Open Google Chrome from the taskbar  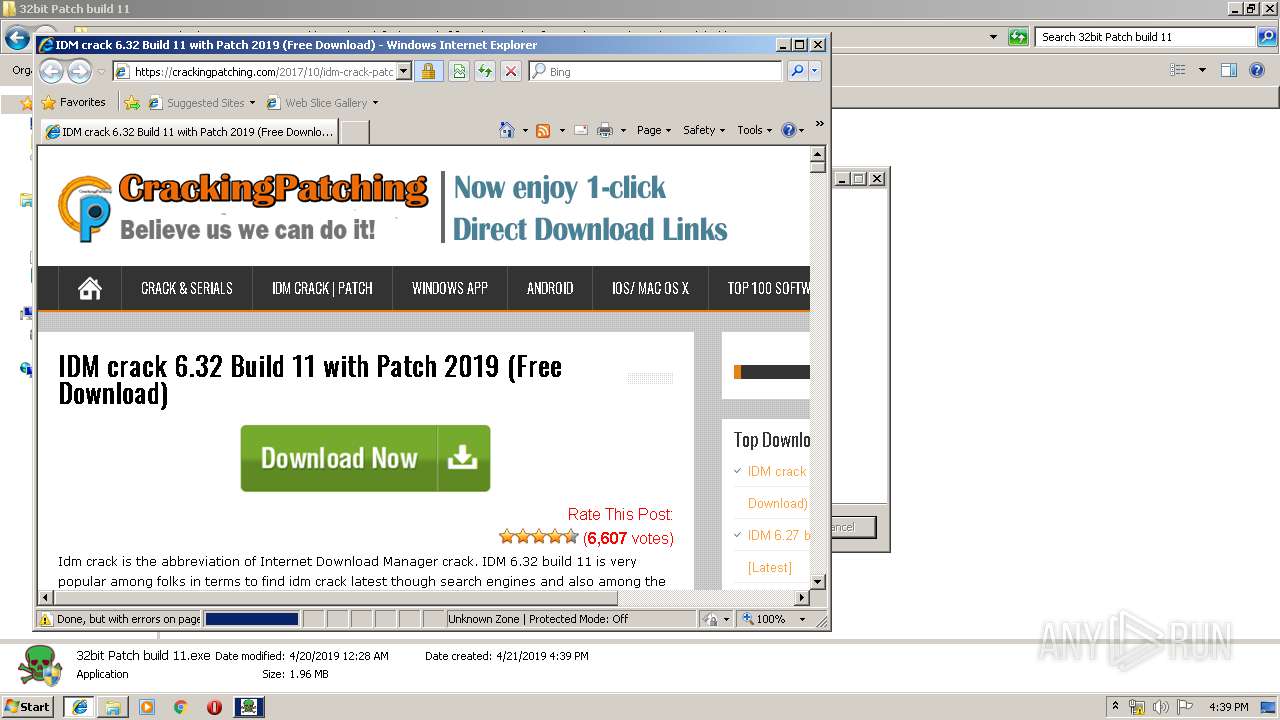pyautogui.click(x=180, y=706)
